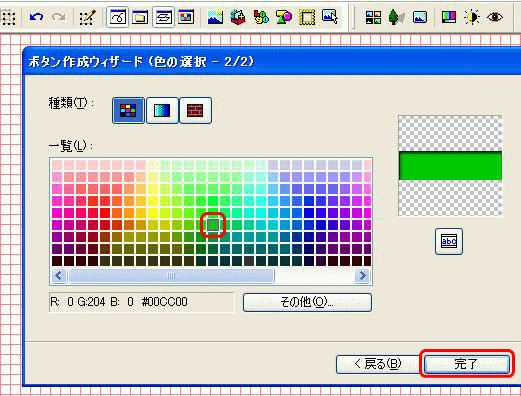The width and height of the screenshot is (521, 396).
Task: Click the grayed redo arrow icon
Action: point(58,17)
